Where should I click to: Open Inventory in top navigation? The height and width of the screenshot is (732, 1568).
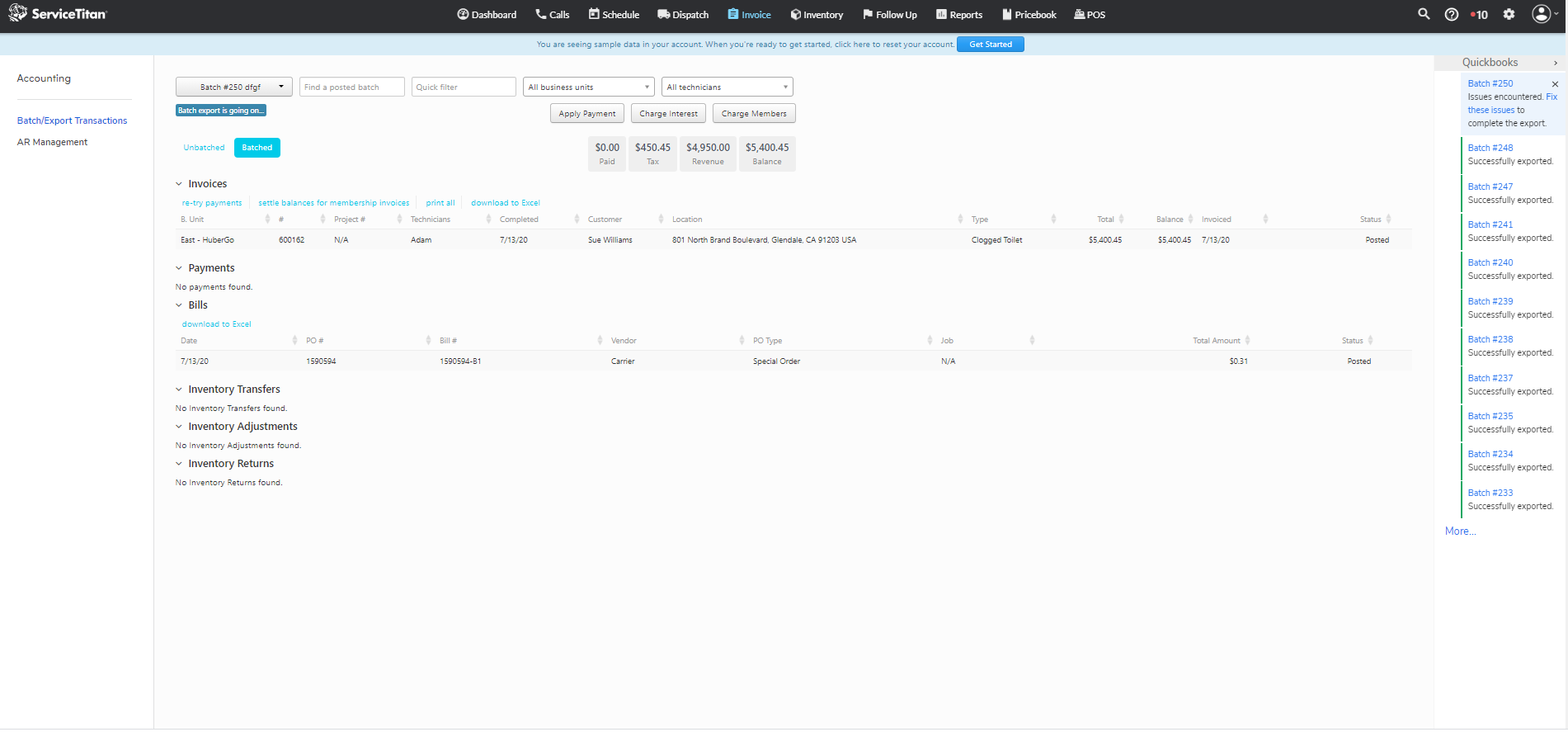click(817, 15)
